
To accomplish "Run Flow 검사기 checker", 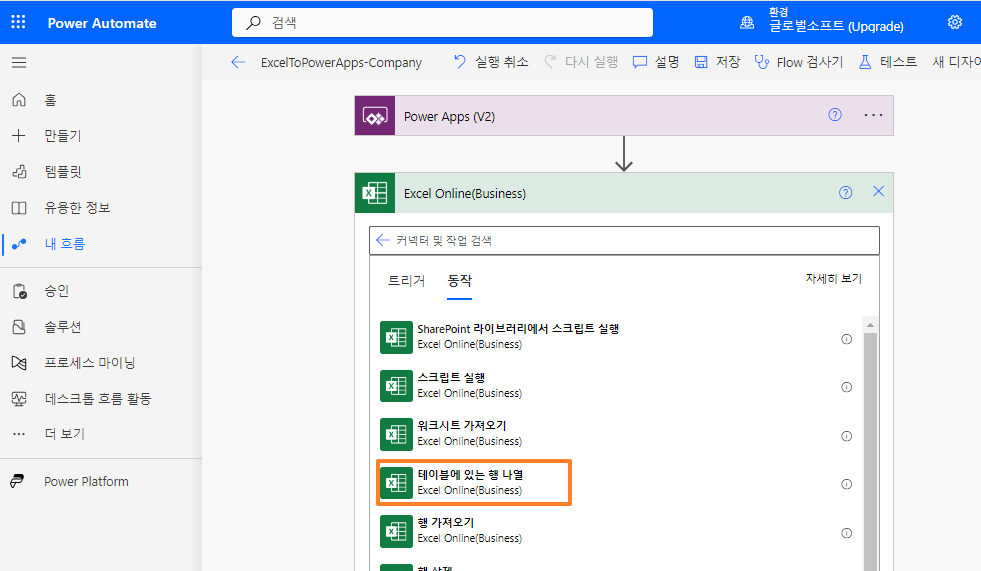I will pos(799,62).
